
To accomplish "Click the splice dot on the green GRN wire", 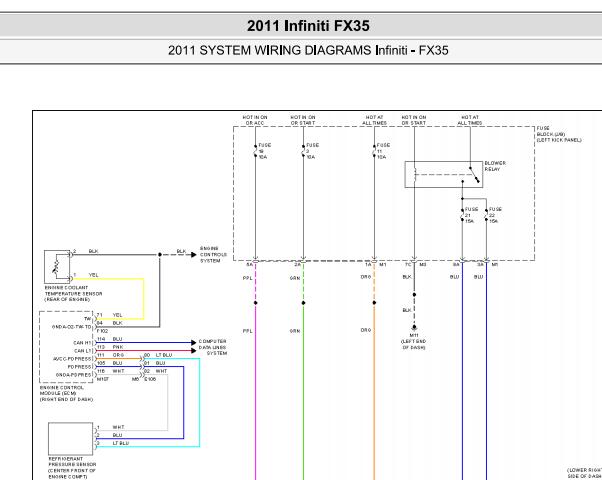I will [x=303, y=303].
